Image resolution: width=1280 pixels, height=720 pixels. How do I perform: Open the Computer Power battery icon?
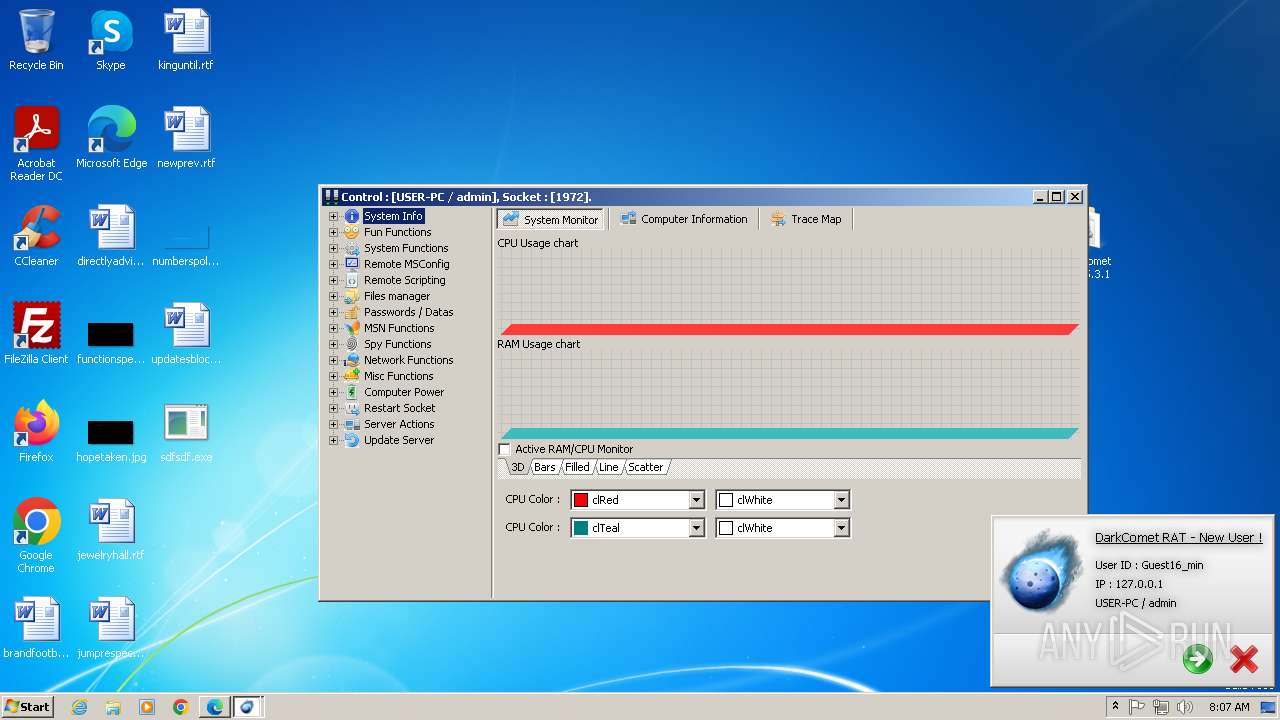pos(352,392)
